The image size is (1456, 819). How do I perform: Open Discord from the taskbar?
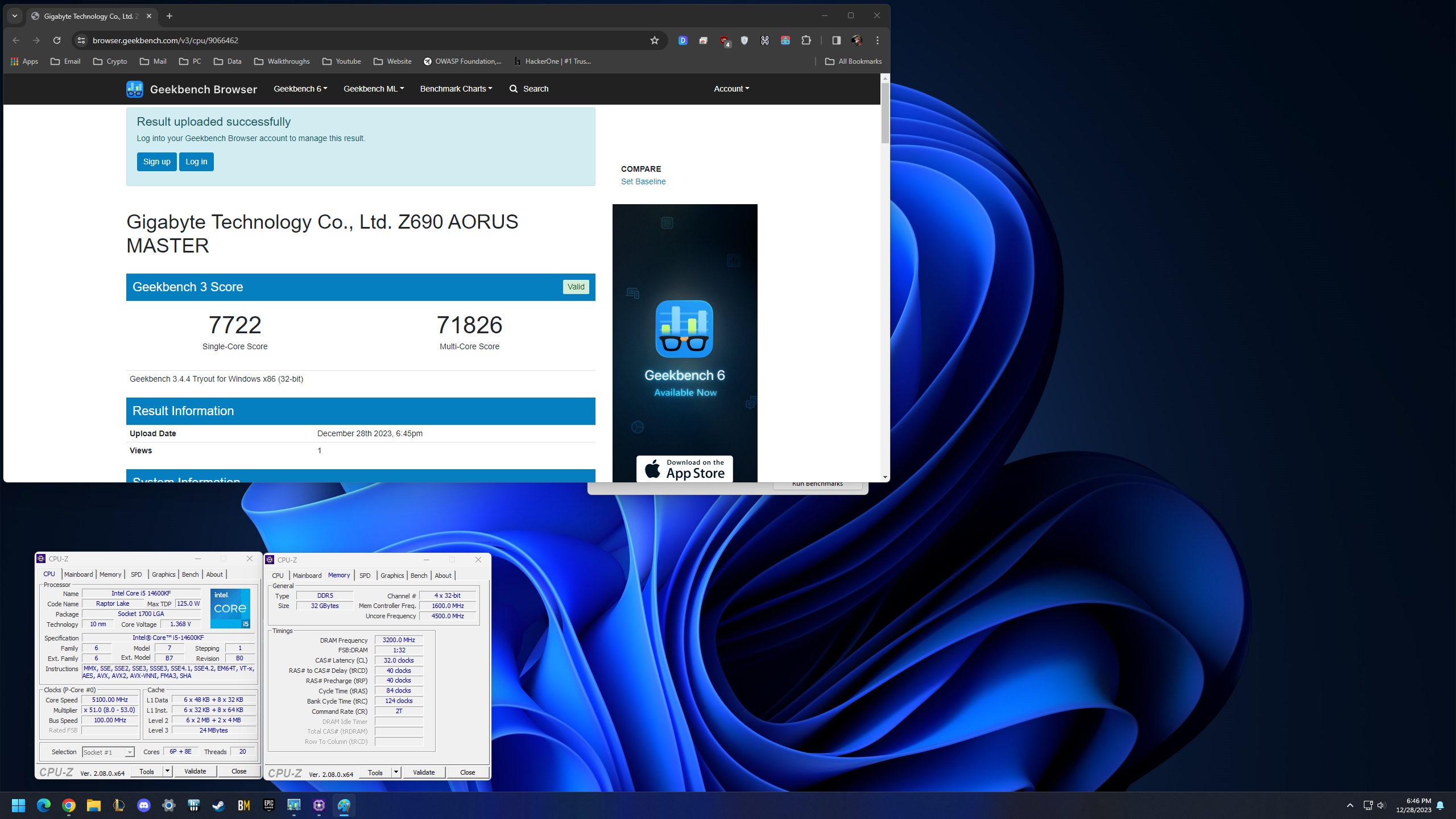144,805
